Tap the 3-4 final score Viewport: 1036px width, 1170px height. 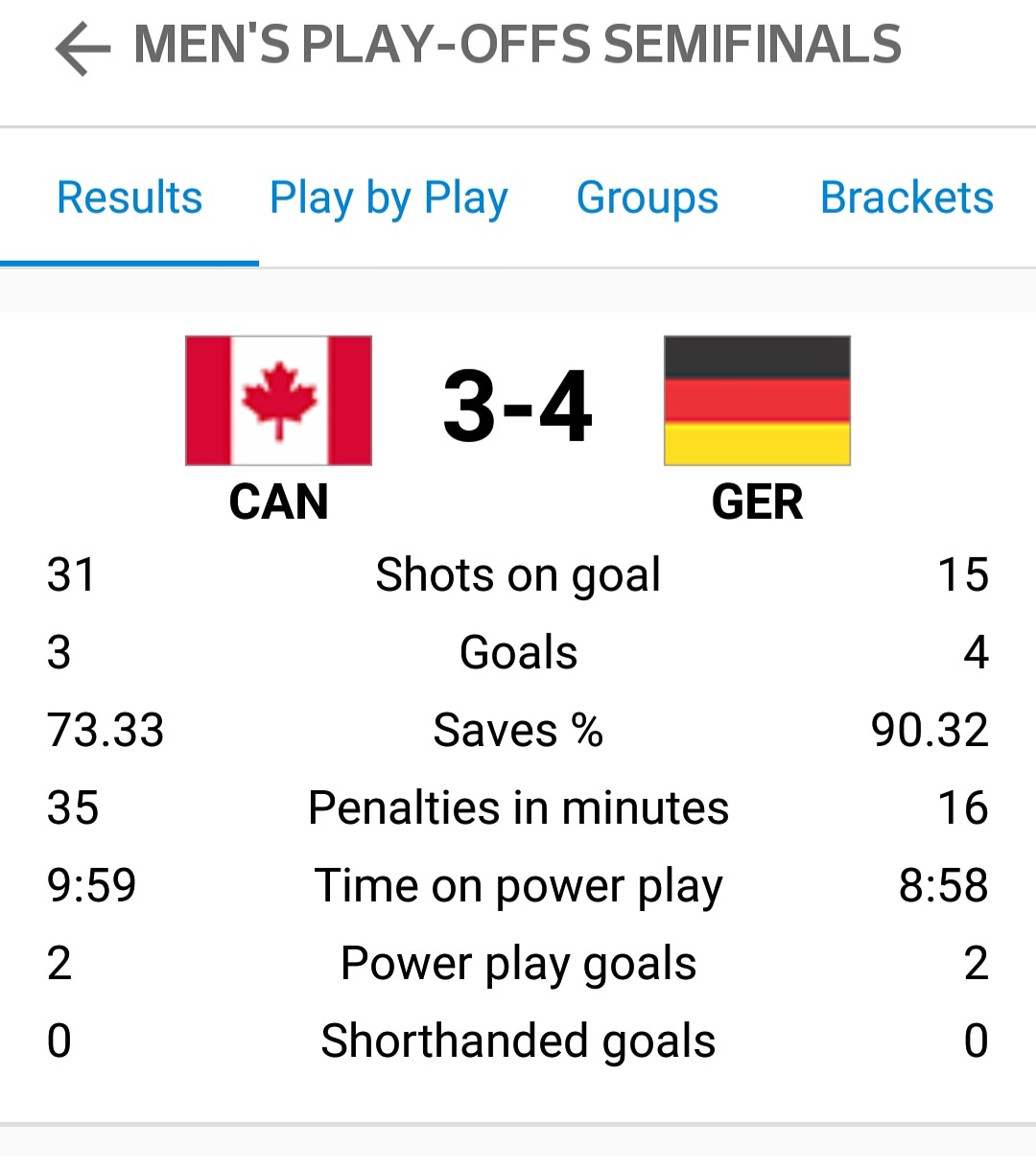point(518,408)
